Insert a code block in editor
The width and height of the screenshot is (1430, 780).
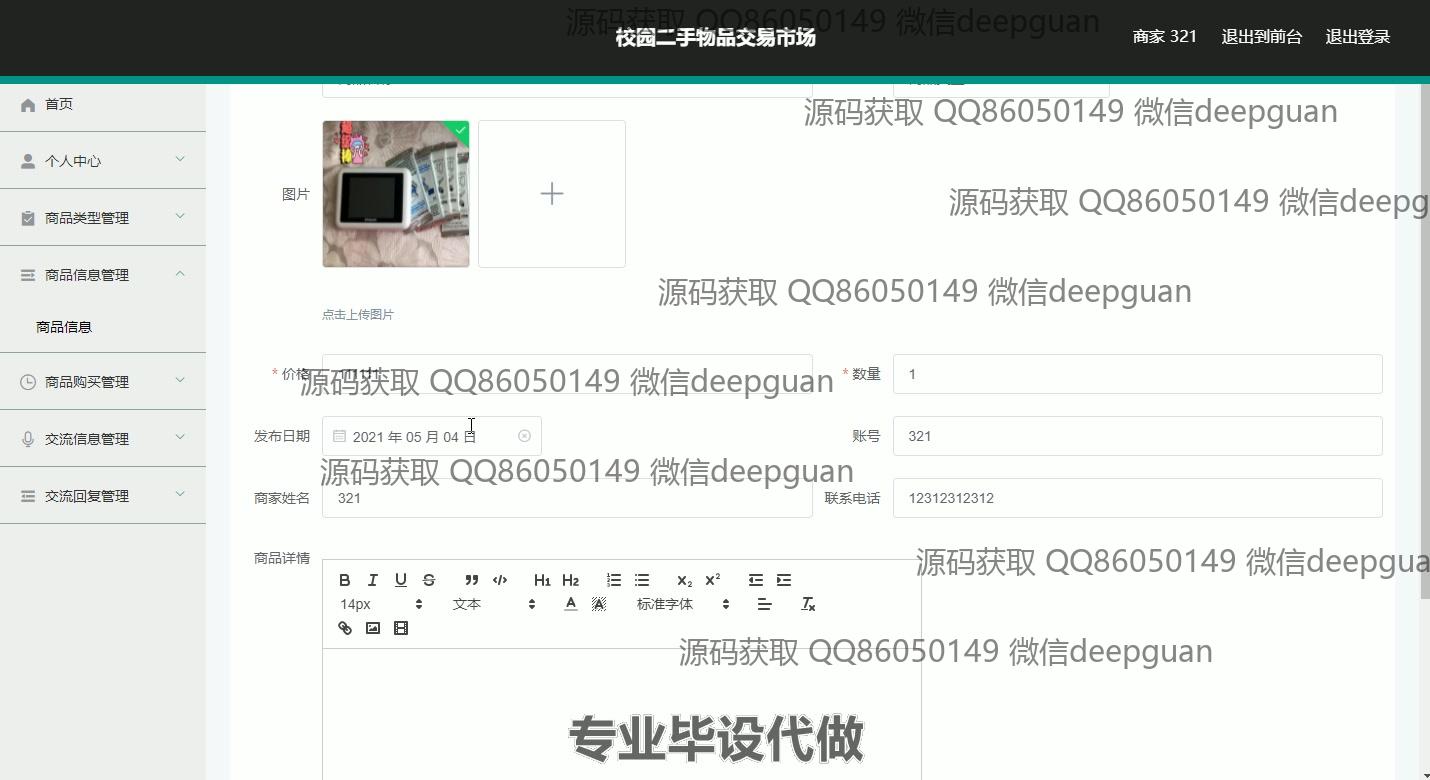(500, 580)
